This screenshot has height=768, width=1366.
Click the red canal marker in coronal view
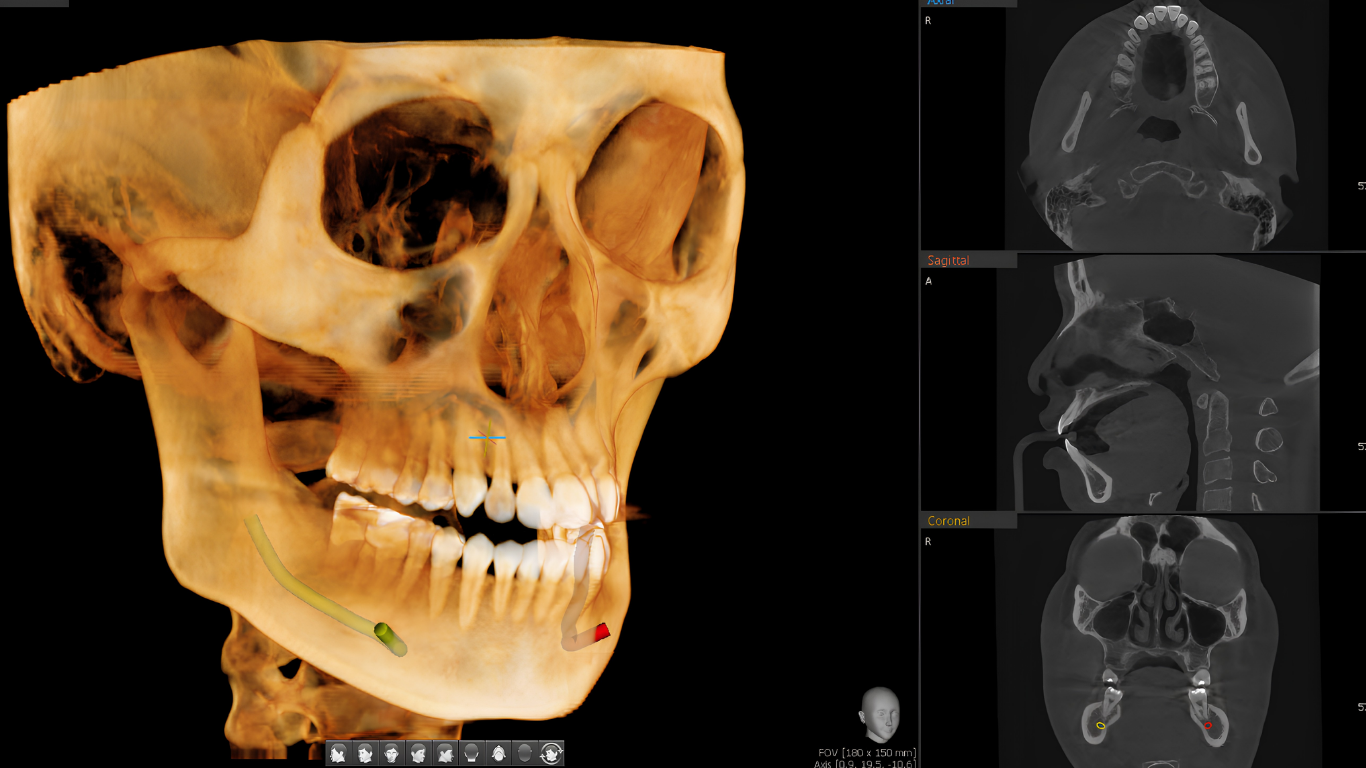tap(1208, 725)
